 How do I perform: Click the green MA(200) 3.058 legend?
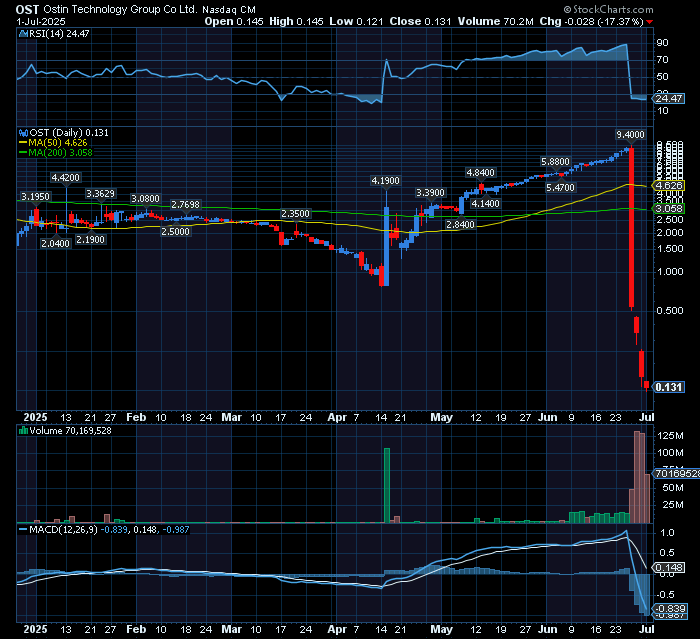tap(56, 152)
